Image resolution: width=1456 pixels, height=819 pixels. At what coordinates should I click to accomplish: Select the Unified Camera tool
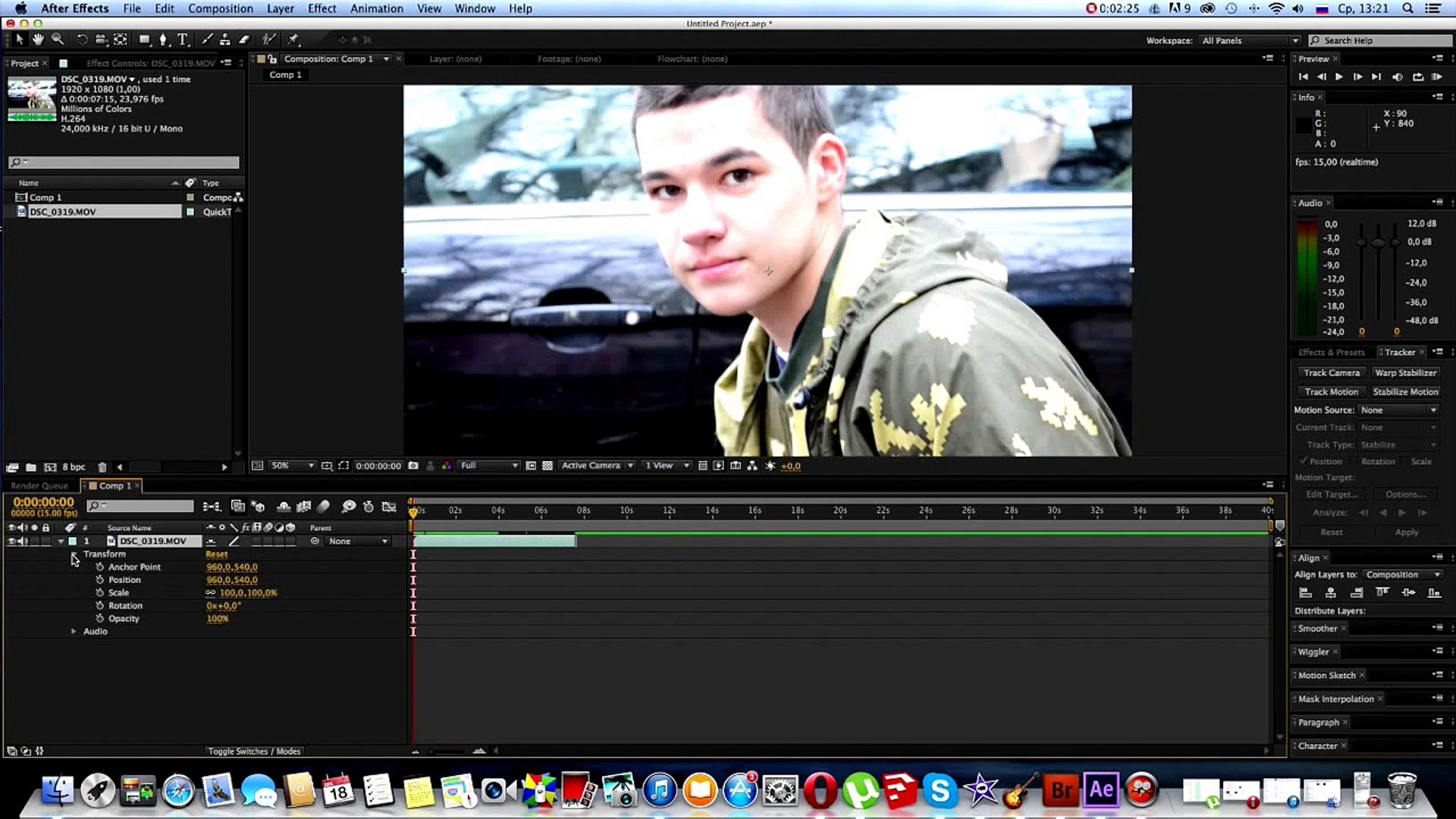coord(101,39)
